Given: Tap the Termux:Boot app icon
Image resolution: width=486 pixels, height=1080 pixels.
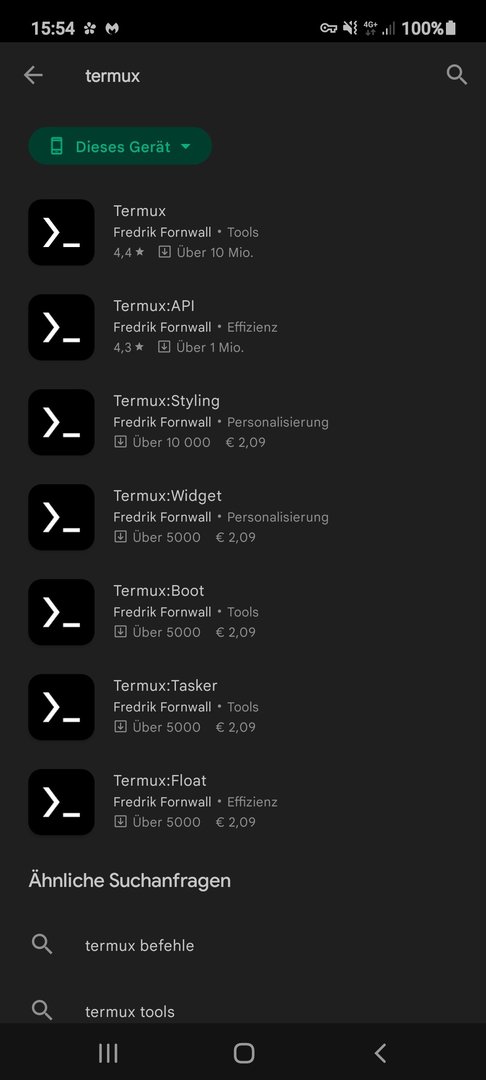Looking at the screenshot, I should coord(61,612).
